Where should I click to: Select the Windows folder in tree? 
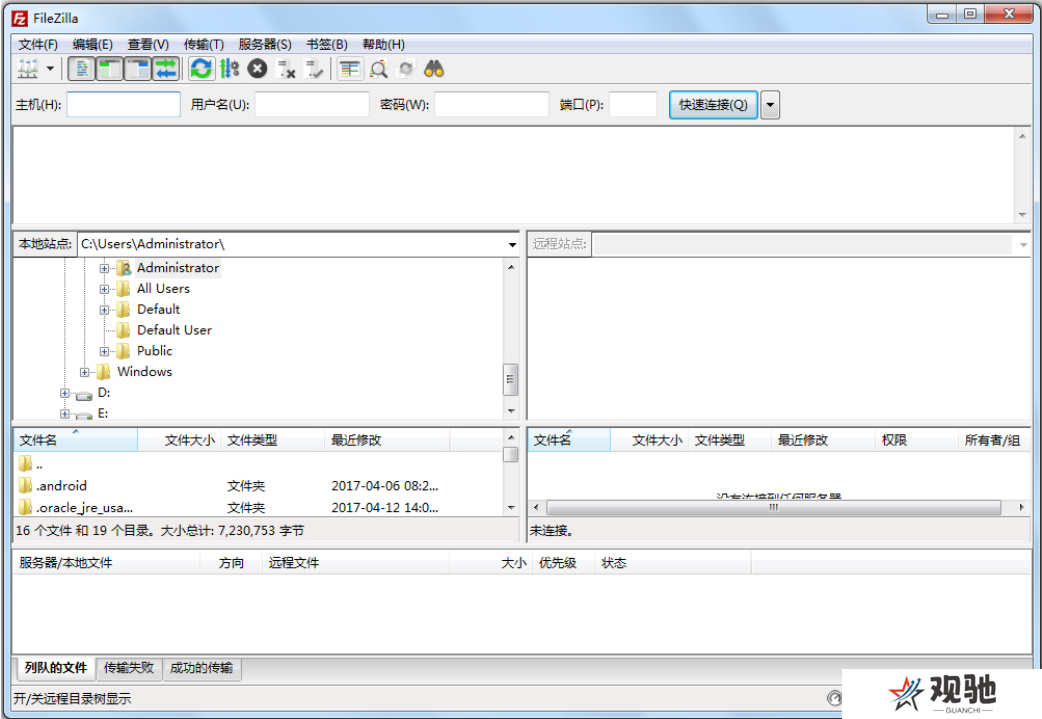tap(144, 371)
